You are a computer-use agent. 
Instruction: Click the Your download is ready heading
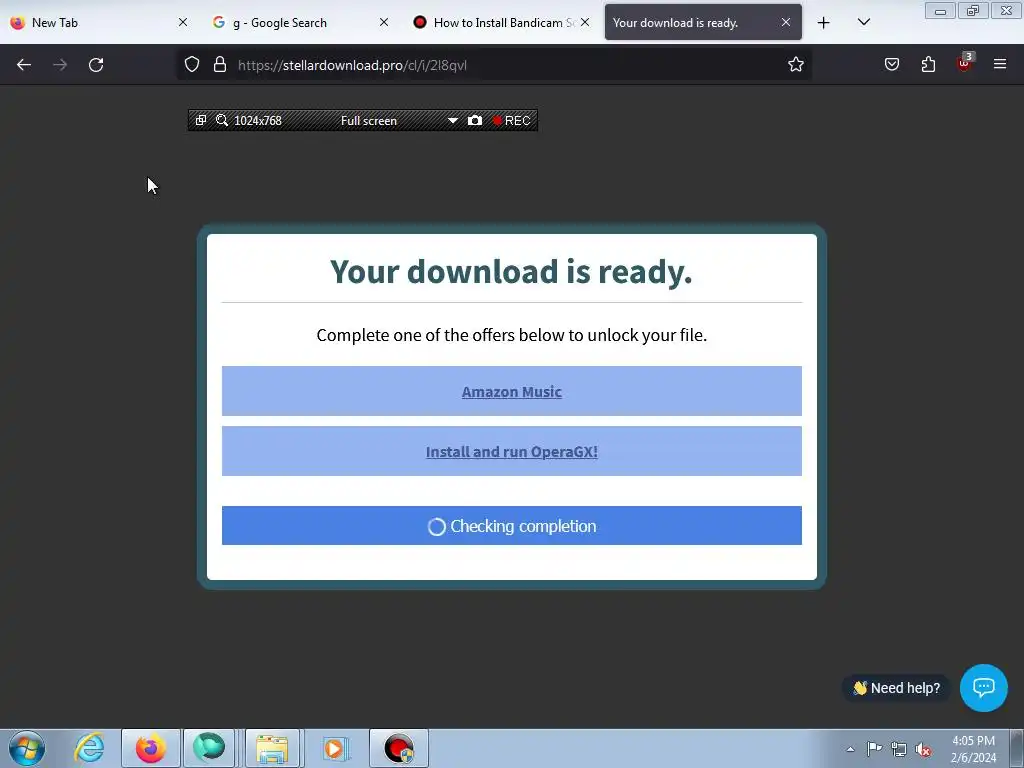(x=511, y=271)
